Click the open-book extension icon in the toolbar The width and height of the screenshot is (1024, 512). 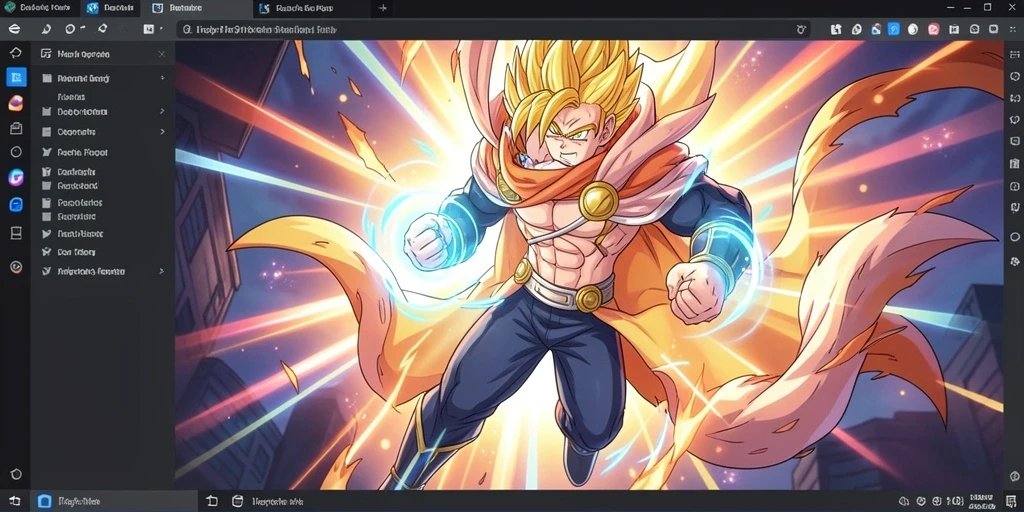click(954, 29)
